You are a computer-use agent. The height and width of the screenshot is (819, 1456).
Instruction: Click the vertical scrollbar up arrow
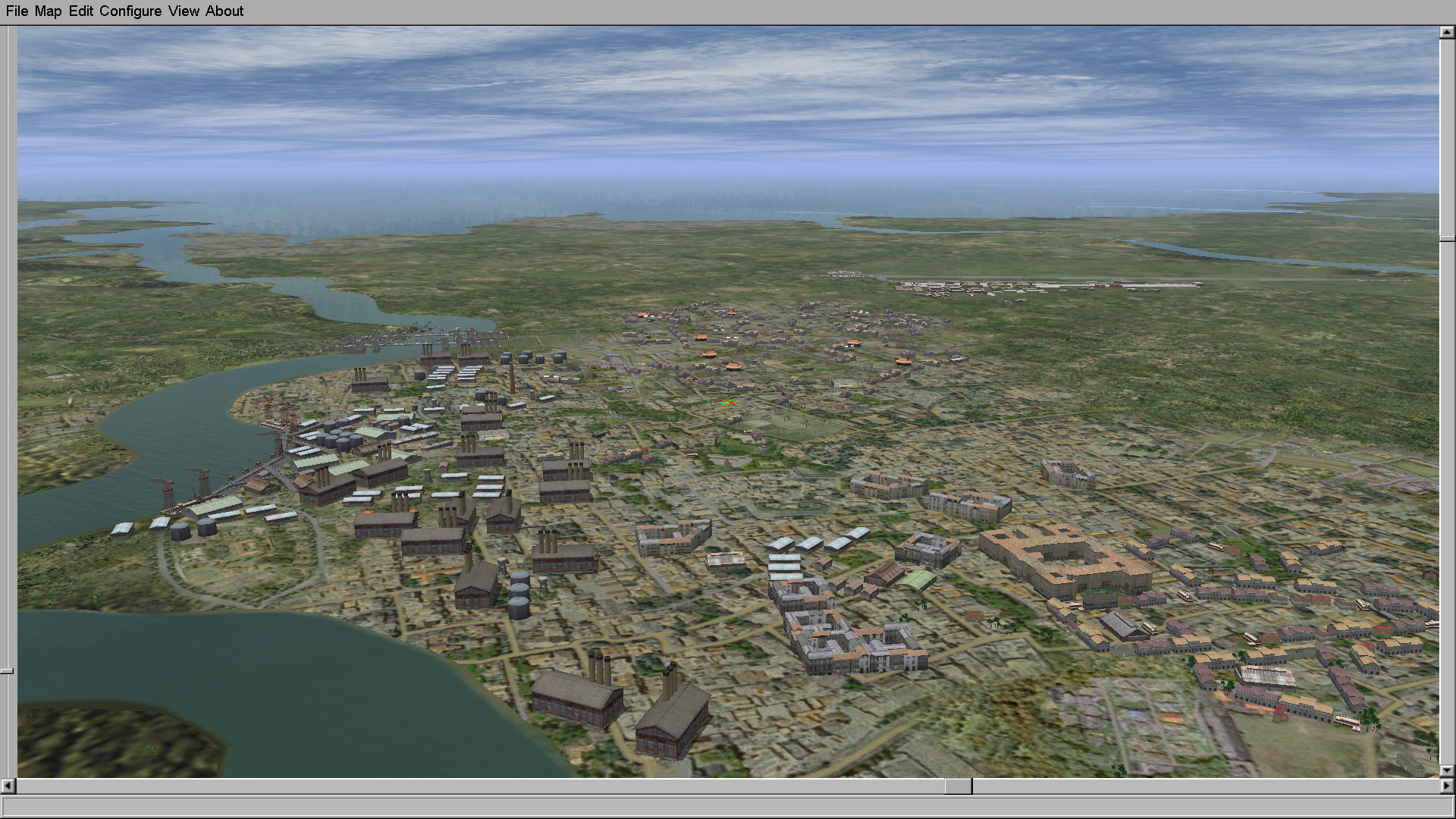tap(1447, 33)
